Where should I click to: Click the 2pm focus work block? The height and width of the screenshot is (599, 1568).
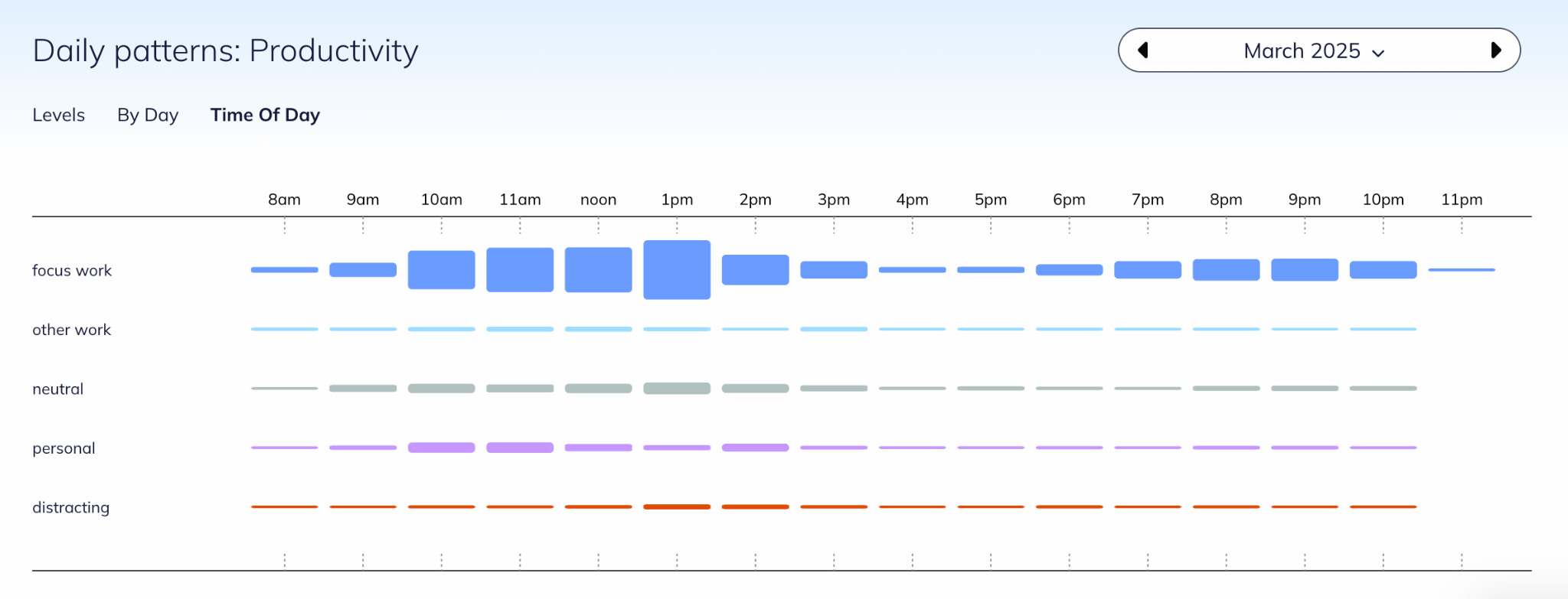pos(755,270)
